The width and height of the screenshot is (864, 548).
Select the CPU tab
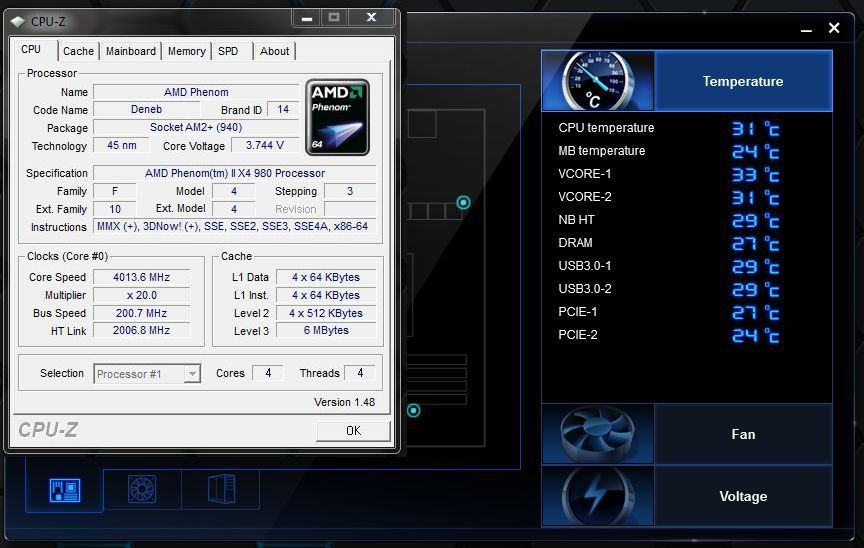pyautogui.click(x=31, y=50)
